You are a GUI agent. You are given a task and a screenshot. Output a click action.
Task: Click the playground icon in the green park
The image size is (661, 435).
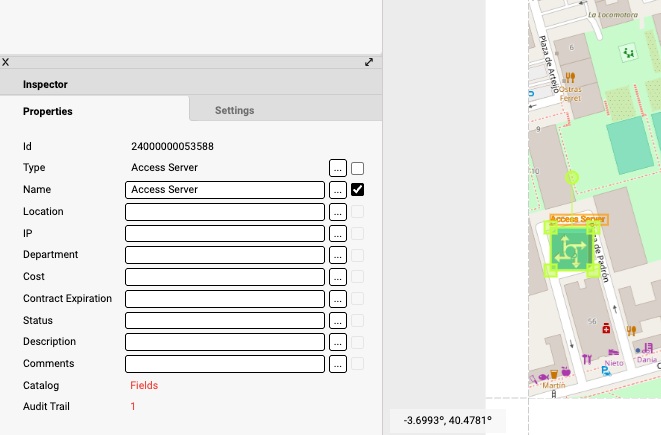tap(627, 53)
